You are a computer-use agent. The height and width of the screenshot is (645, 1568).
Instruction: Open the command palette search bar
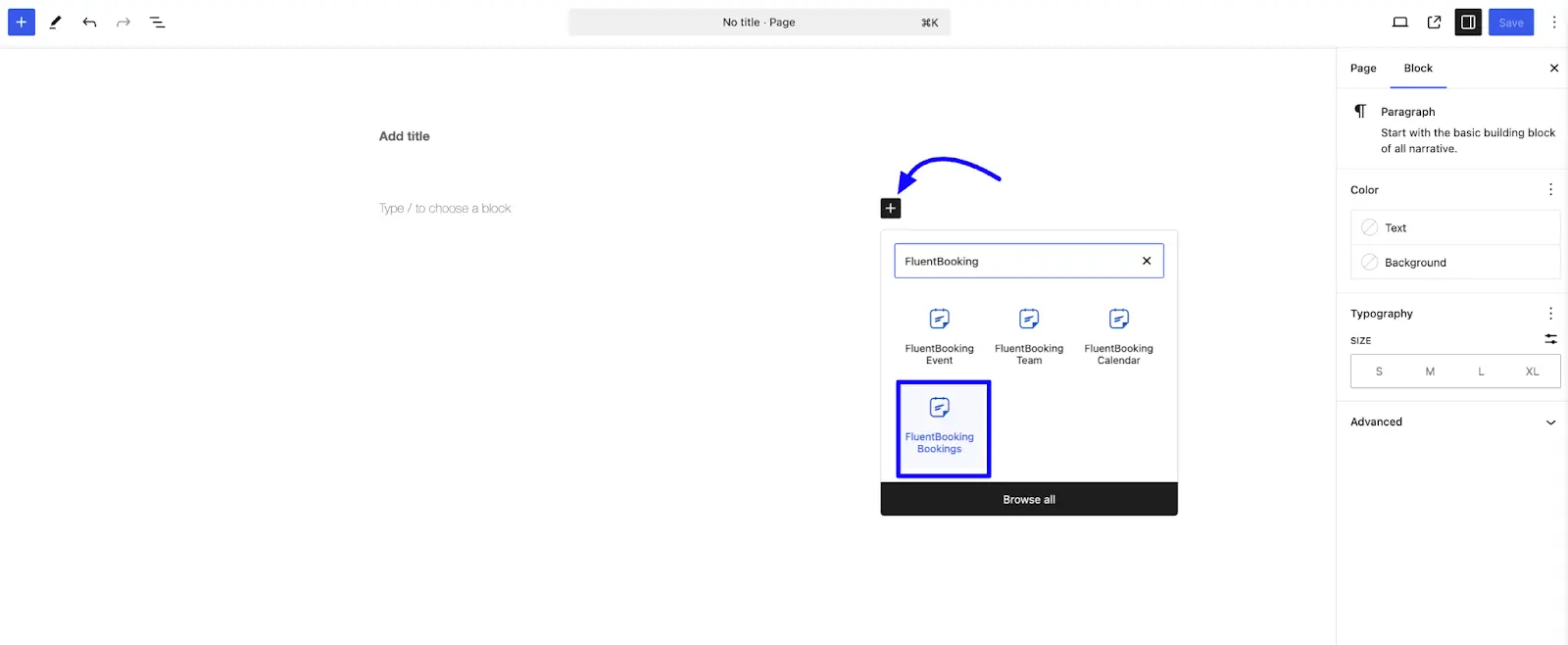(759, 22)
